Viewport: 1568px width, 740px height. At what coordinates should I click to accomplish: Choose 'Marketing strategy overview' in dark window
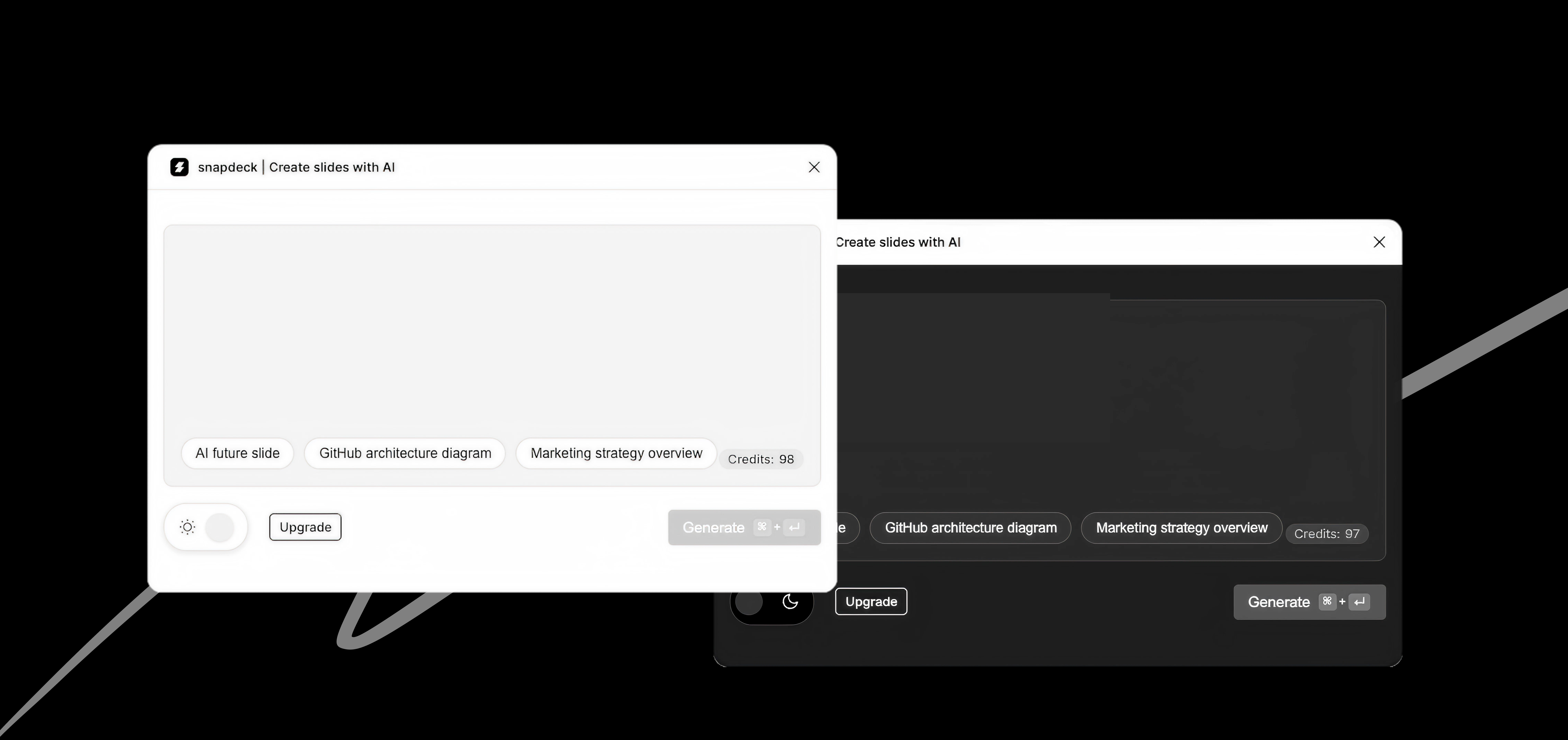(x=1181, y=528)
